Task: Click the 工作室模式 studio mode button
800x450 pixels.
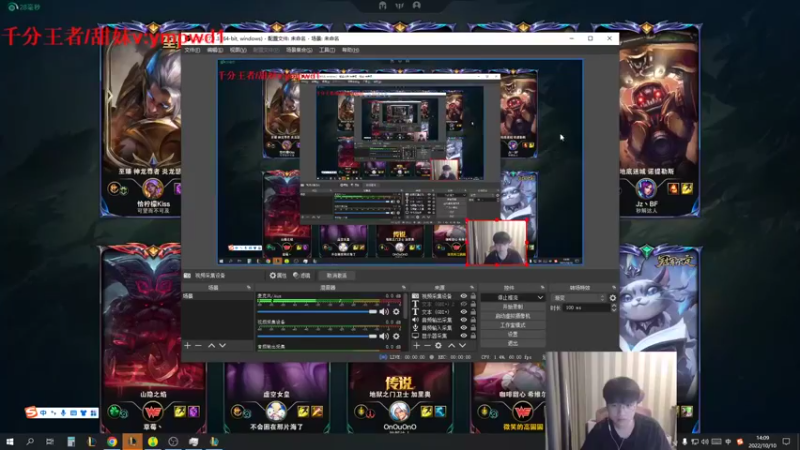Action: click(513, 325)
